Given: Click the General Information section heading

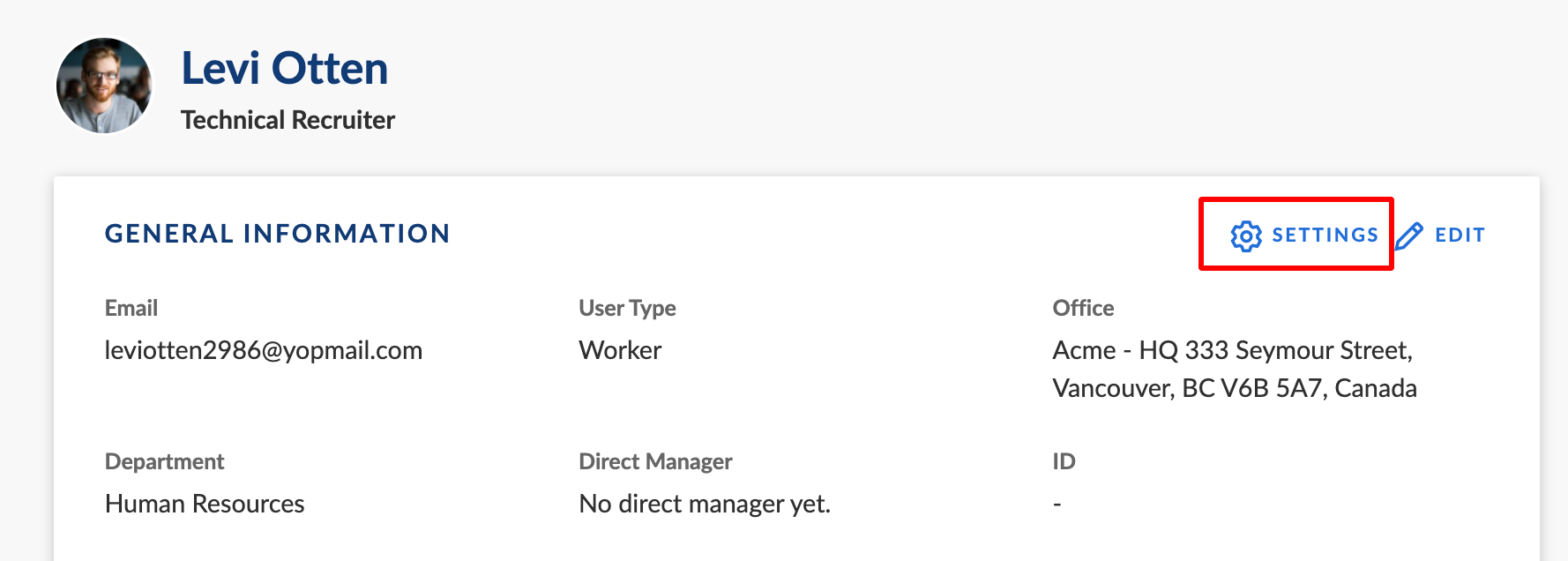Looking at the screenshot, I should click(x=278, y=234).
